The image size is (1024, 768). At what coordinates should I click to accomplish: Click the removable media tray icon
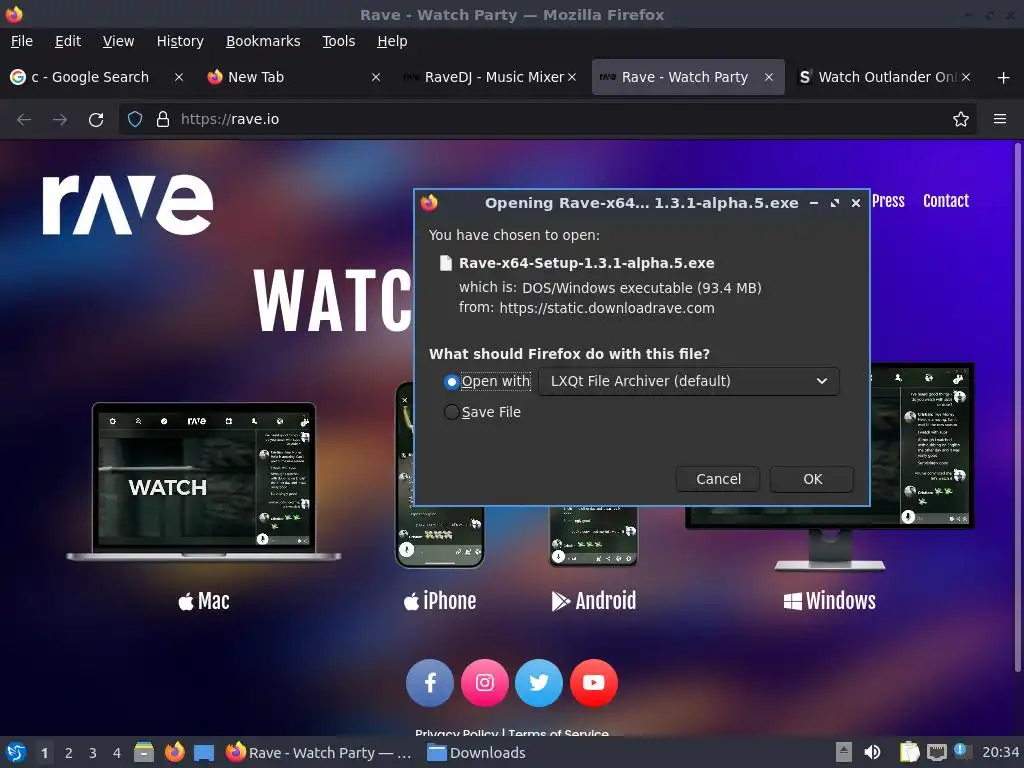[843, 753]
